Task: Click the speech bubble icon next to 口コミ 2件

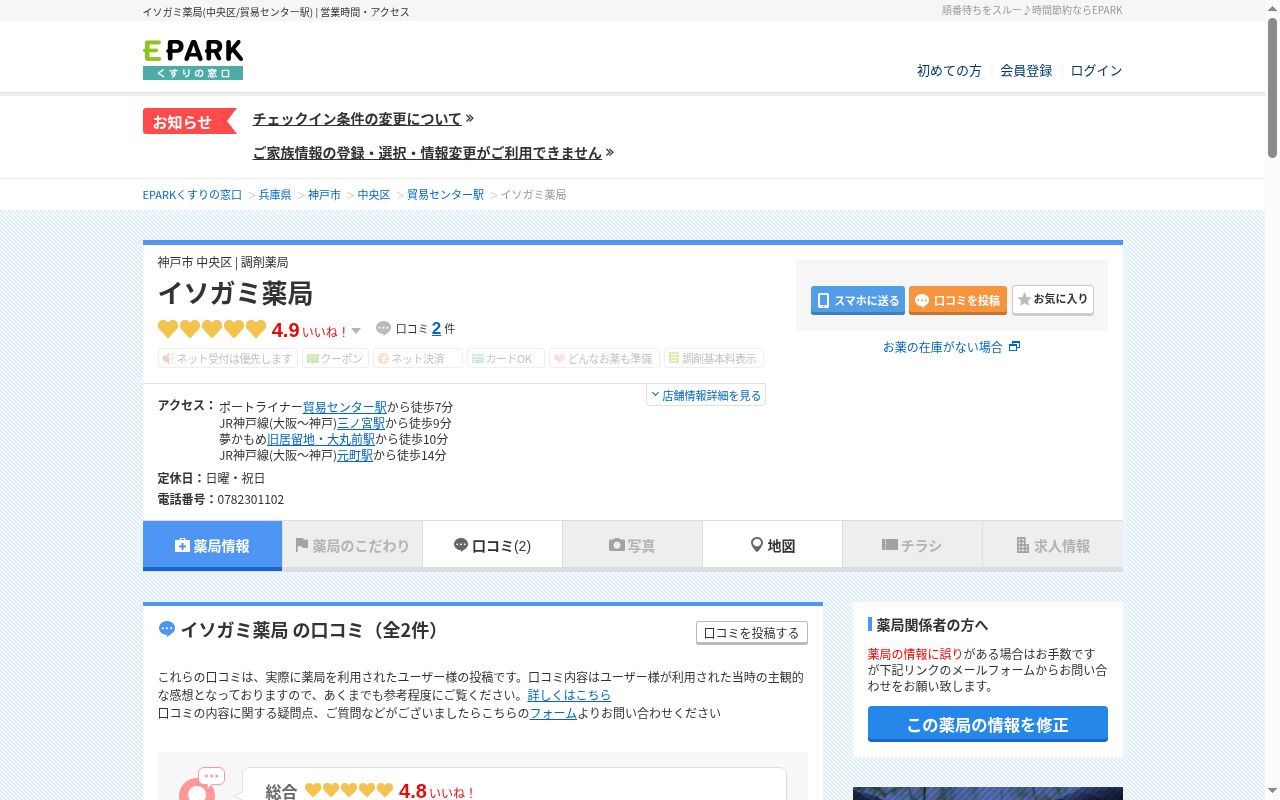Action: tap(383, 328)
